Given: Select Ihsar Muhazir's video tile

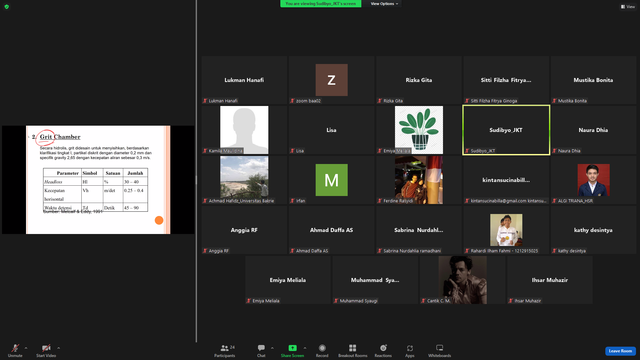Looking at the screenshot, I should [550, 280].
